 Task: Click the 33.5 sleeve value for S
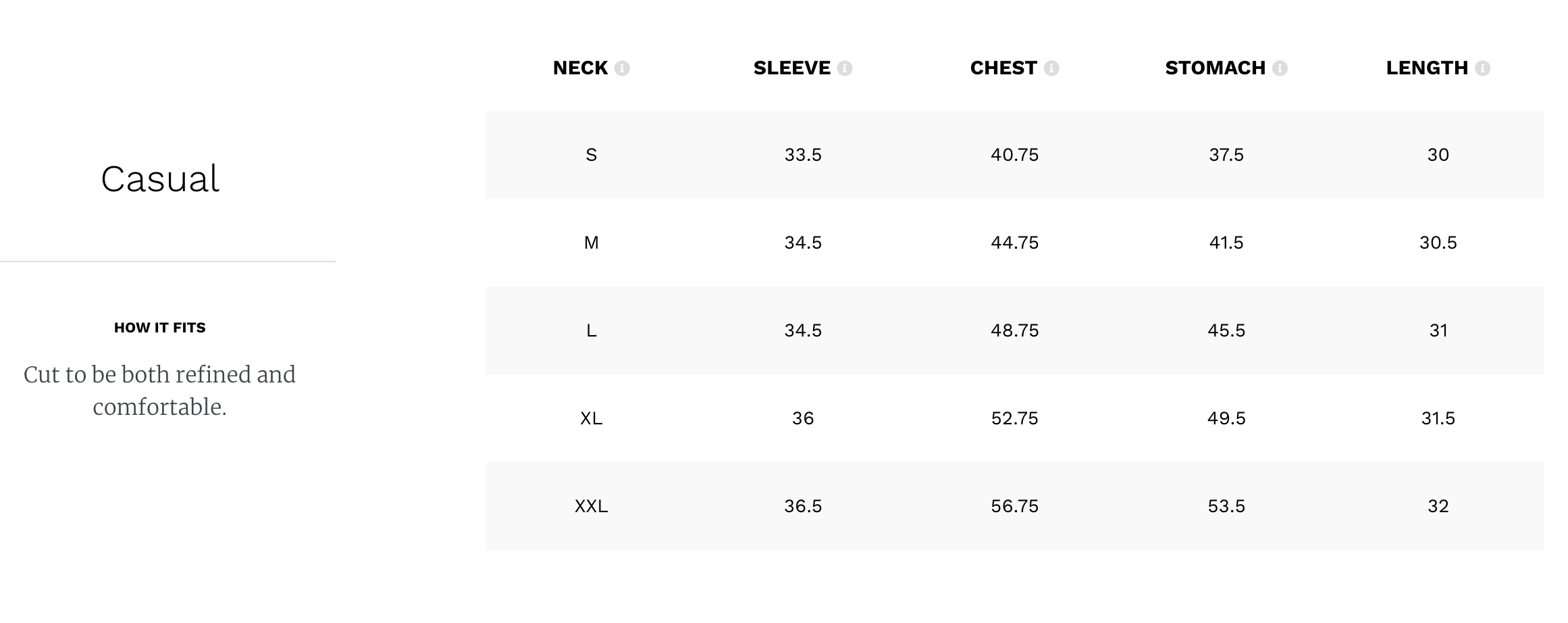pos(802,155)
